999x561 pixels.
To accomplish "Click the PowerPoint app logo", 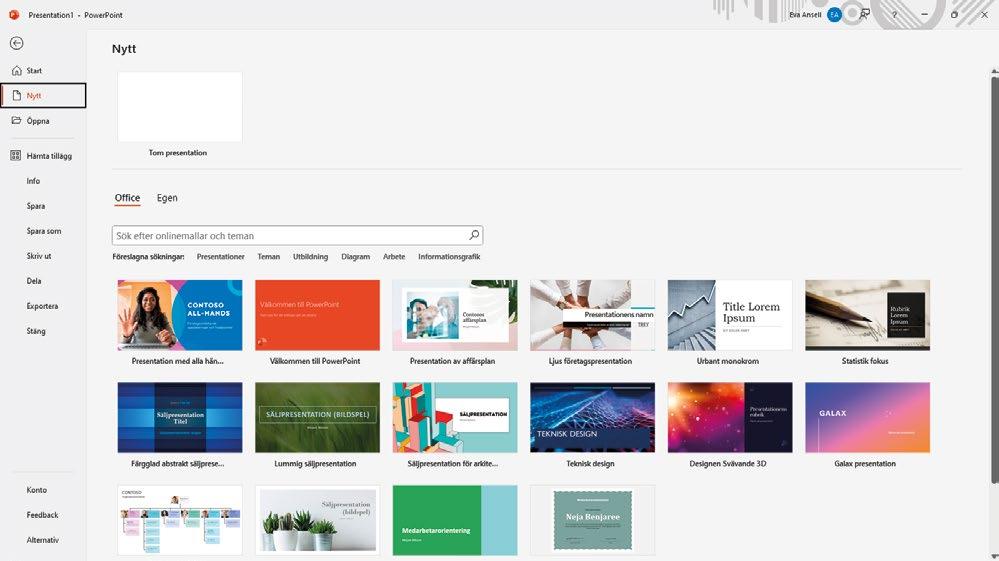I will (14, 15).
